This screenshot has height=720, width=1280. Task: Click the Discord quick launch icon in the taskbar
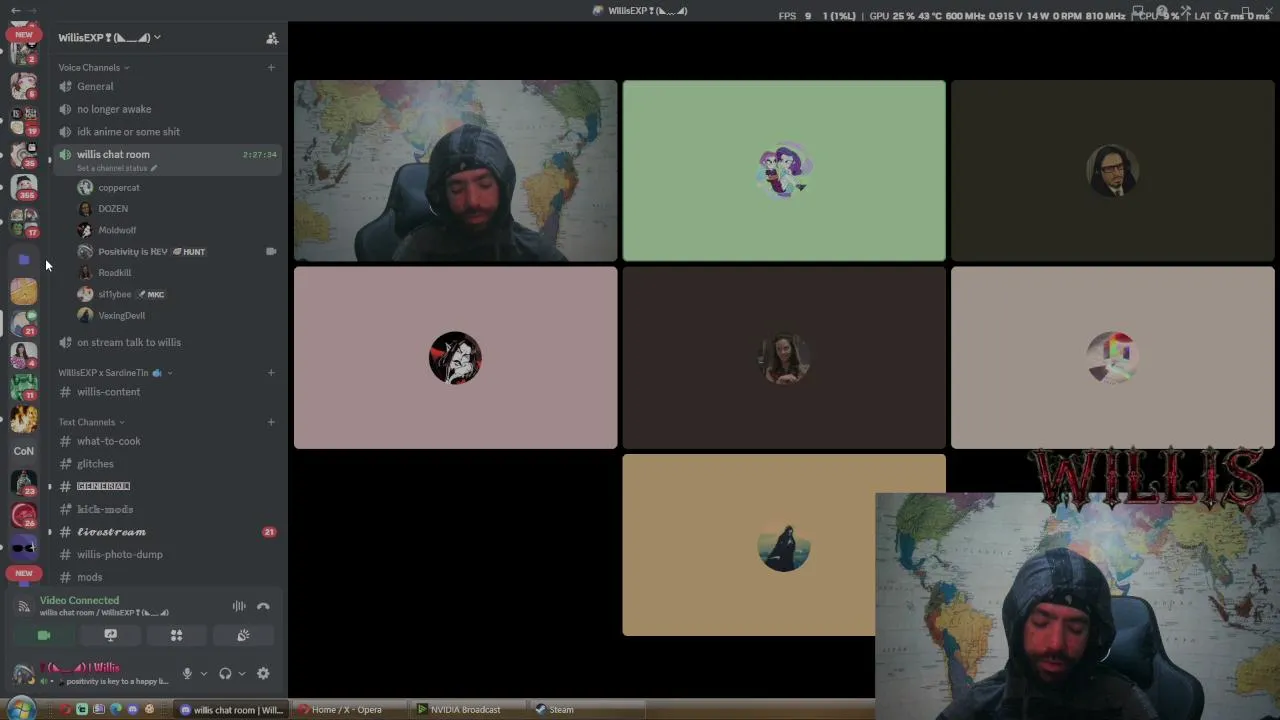[x=132, y=710]
